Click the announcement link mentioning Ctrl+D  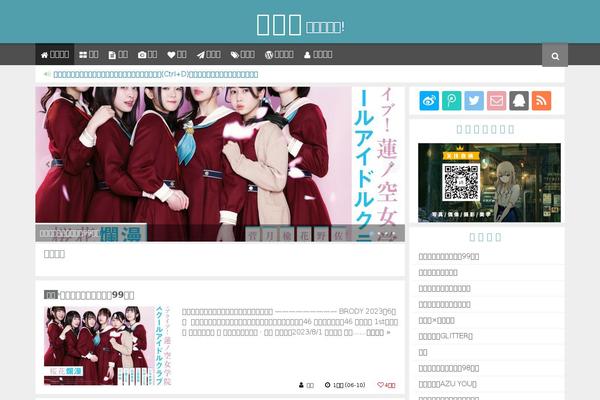point(156,74)
